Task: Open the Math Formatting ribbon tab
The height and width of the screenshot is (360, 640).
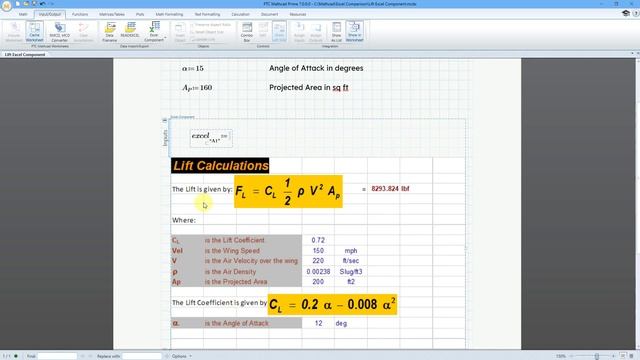Action: 169,14
